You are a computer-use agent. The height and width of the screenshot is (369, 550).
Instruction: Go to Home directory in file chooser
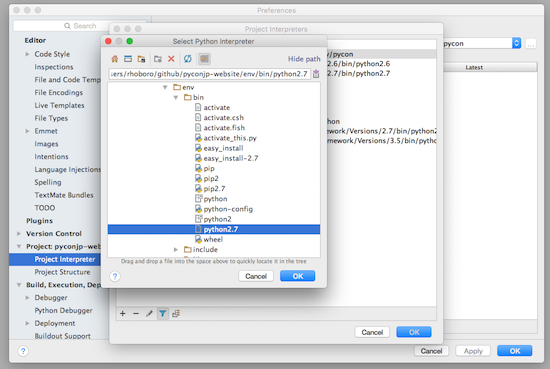click(x=114, y=59)
